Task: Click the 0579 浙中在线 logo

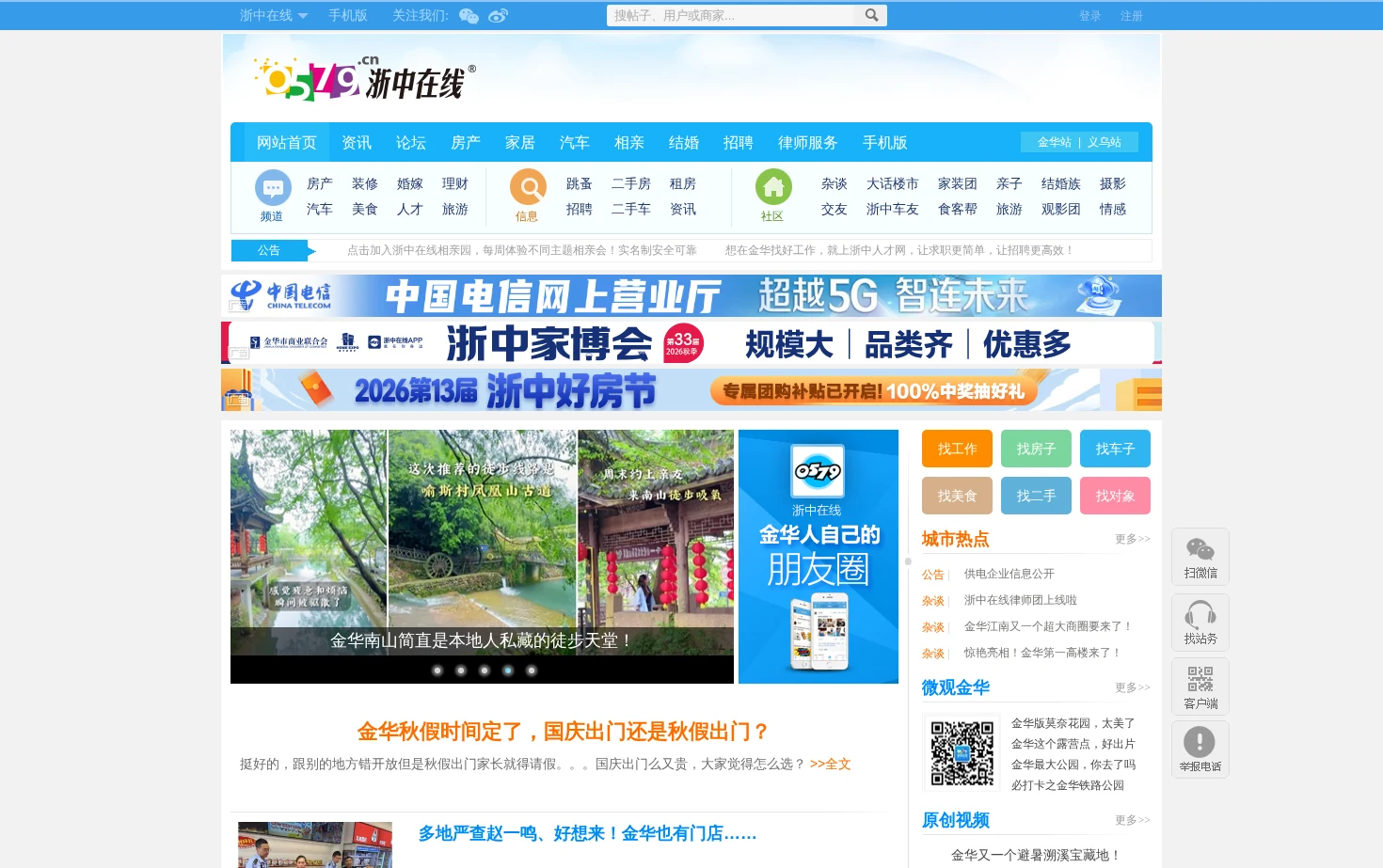Action: [x=365, y=79]
